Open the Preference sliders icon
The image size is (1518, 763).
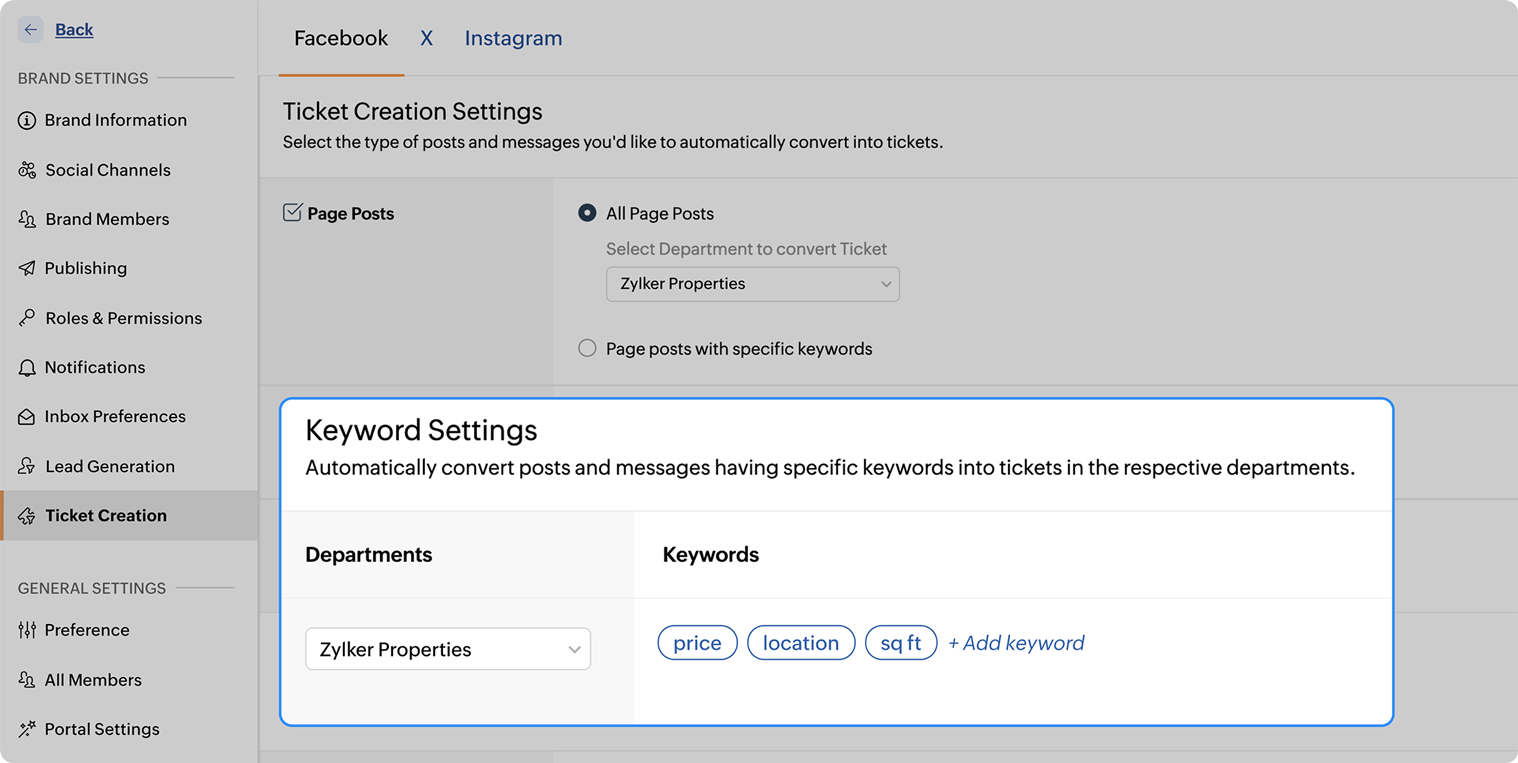26,630
